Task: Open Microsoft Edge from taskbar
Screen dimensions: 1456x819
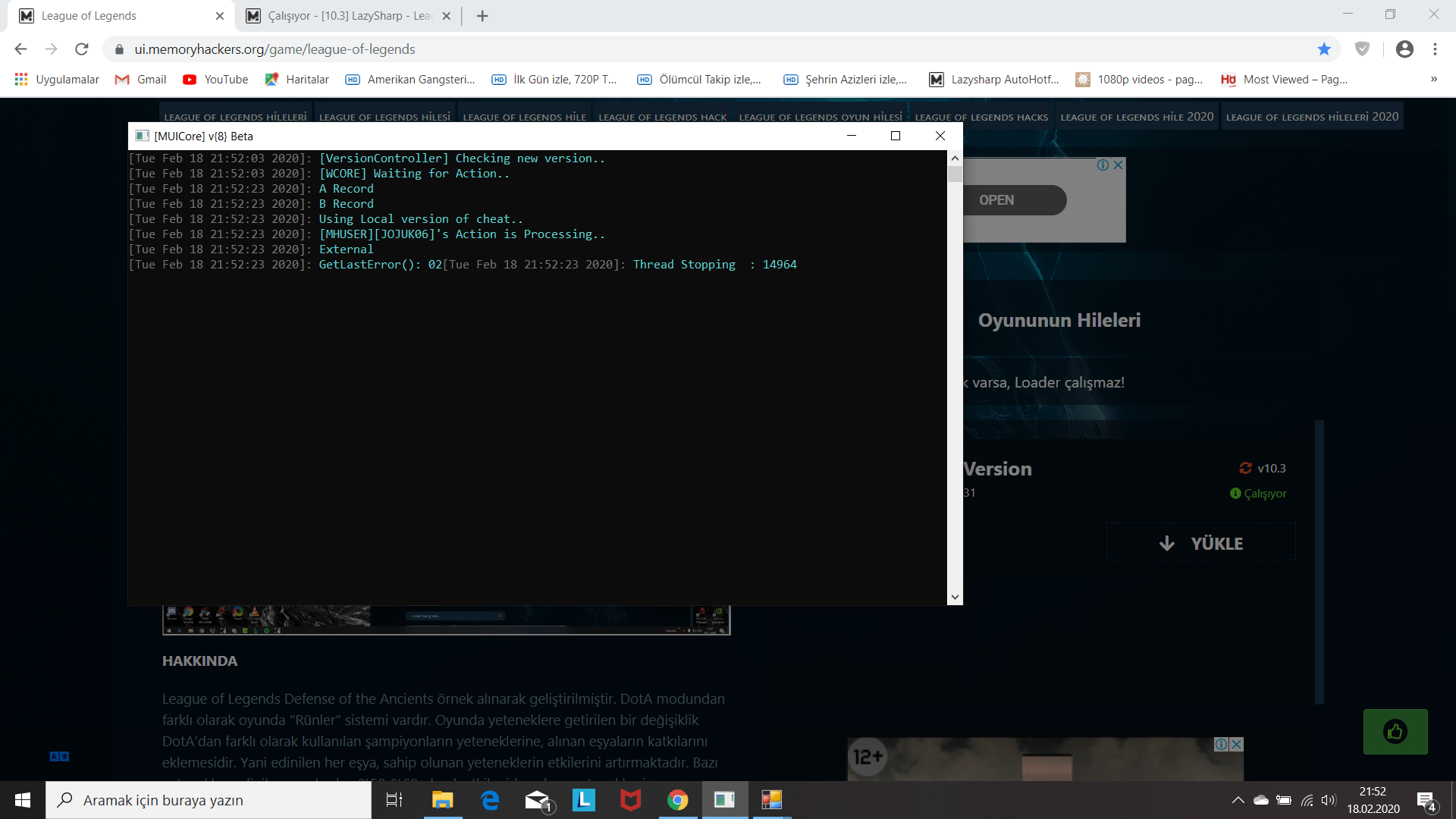Action: (490, 800)
